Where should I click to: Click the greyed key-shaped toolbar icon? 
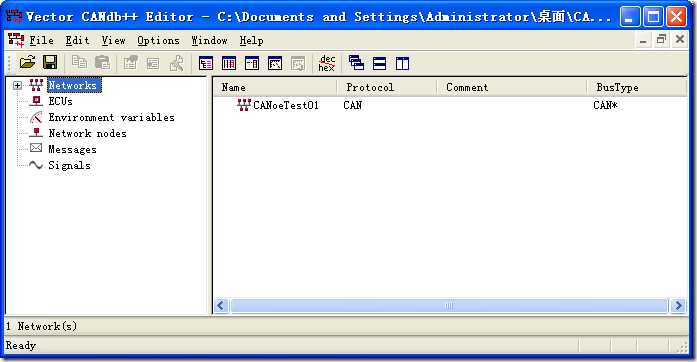tap(176, 63)
